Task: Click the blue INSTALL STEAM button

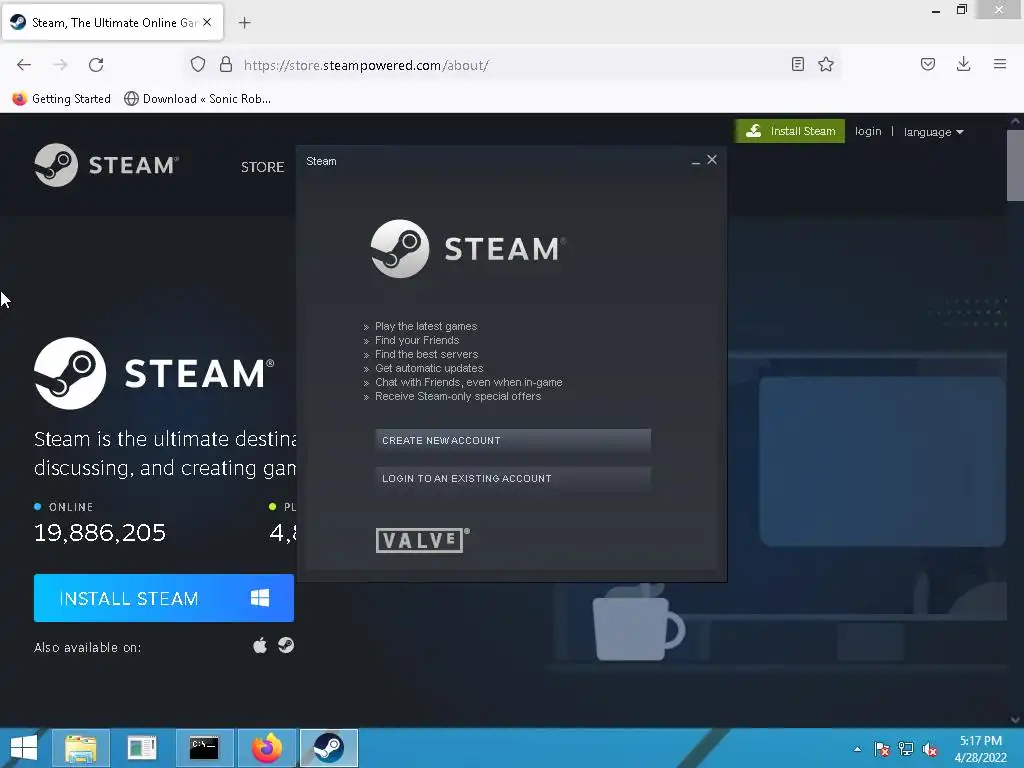Action: coord(164,598)
